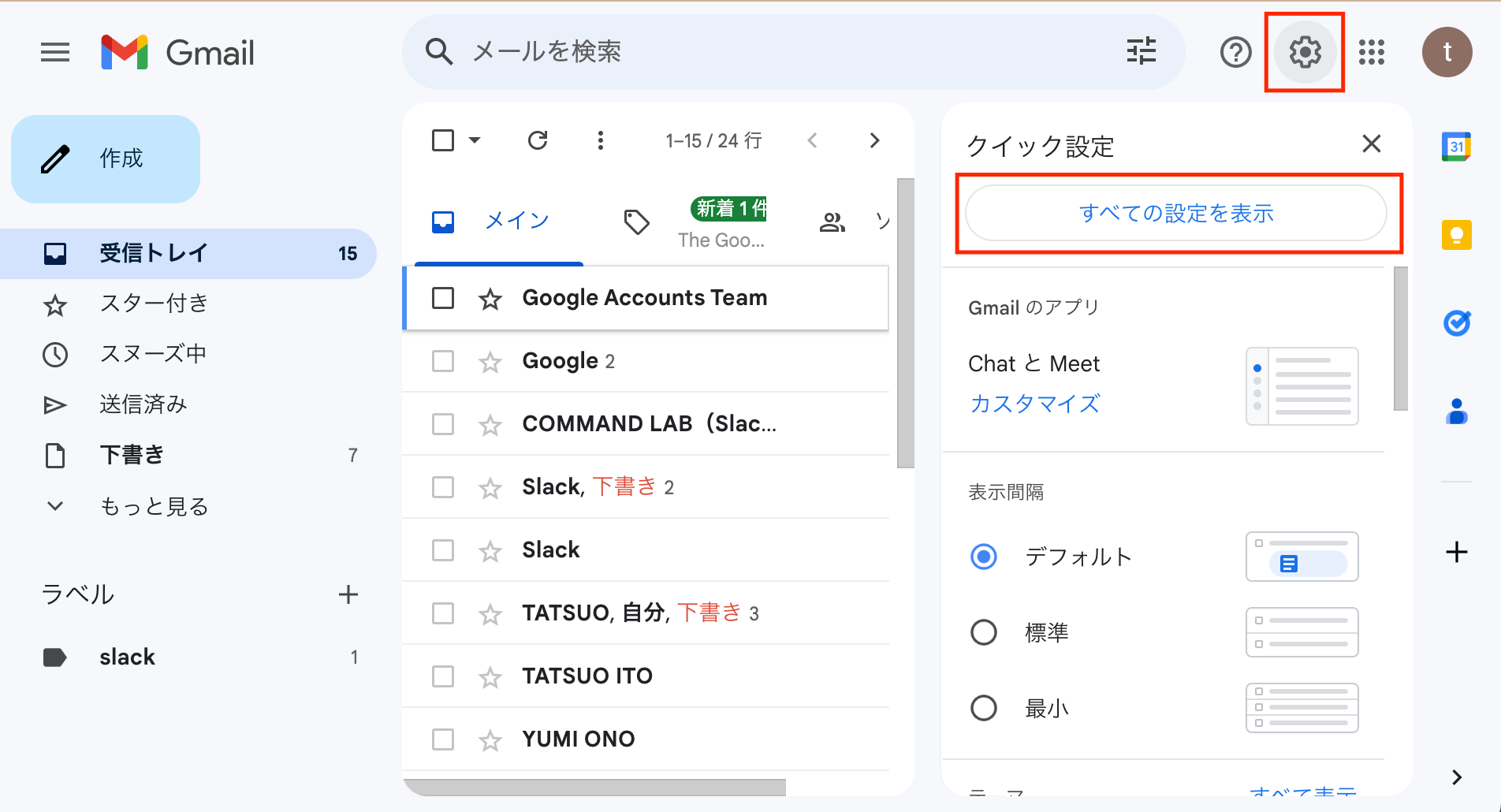The height and width of the screenshot is (812, 1501).
Task: Select the TATSUO, 自分 email checkbox
Action: coord(443,613)
